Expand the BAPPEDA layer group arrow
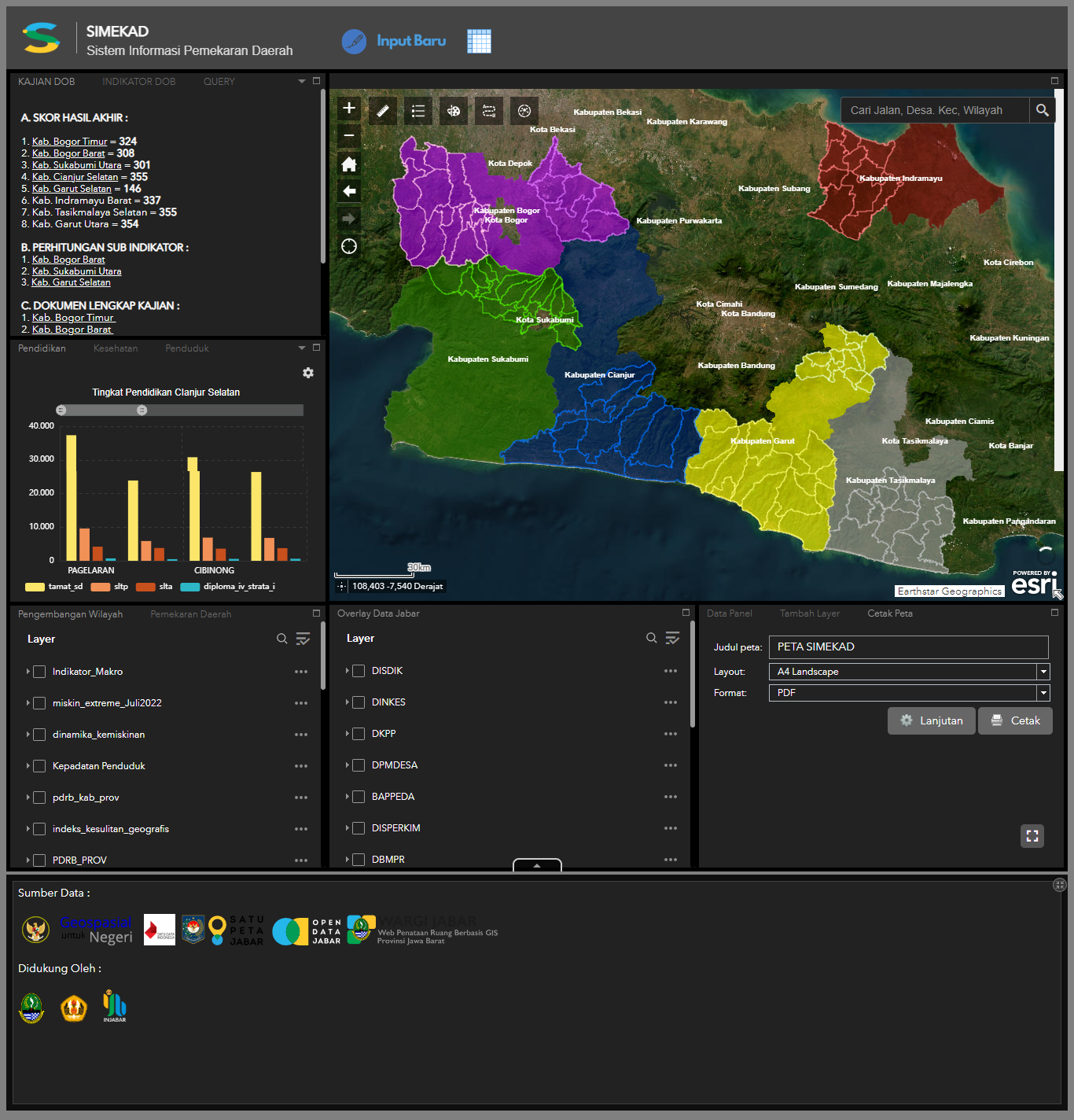Viewport: 1074px width, 1120px height. click(347, 797)
